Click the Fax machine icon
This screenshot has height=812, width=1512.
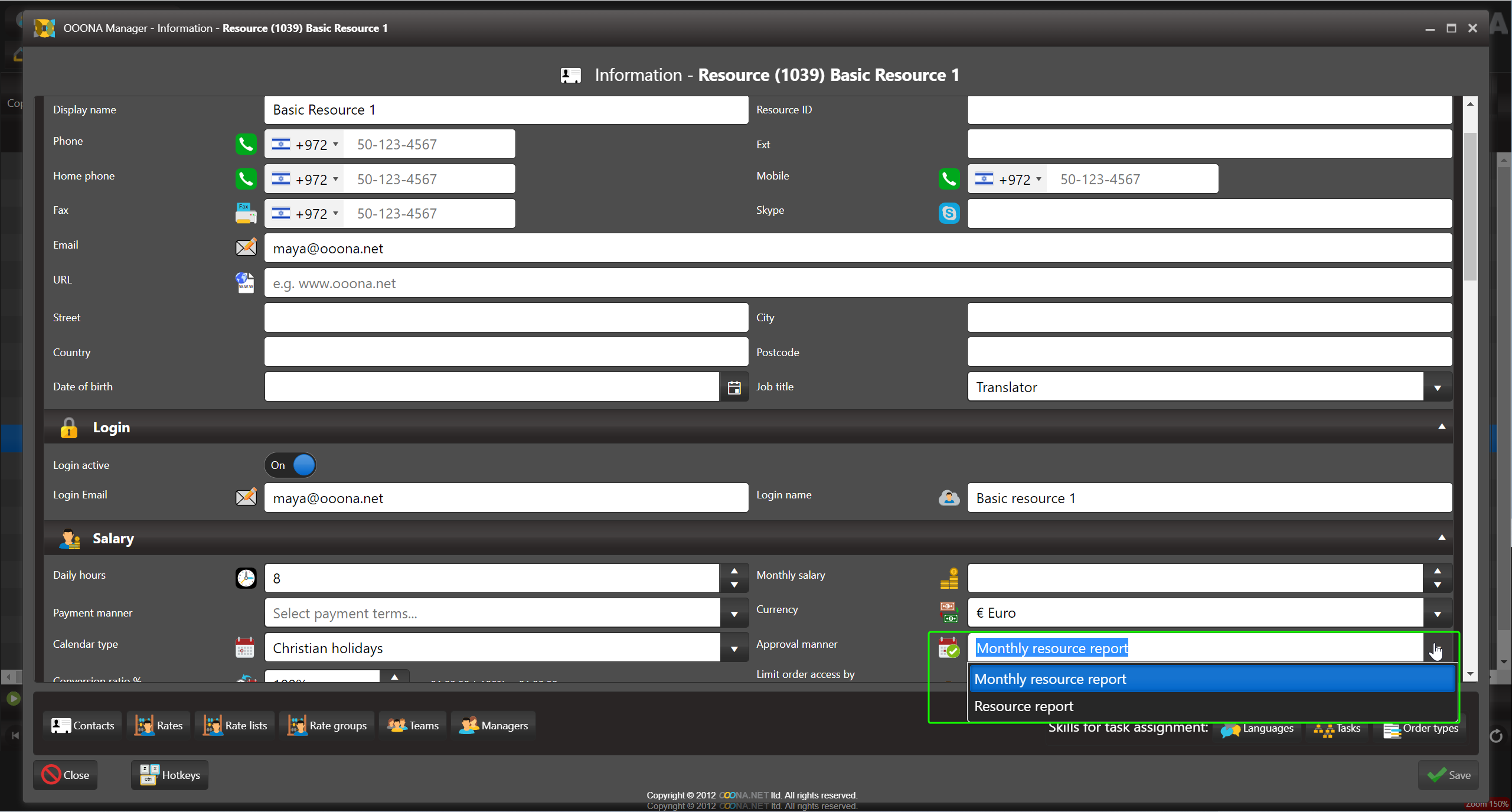tap(246, 213)
